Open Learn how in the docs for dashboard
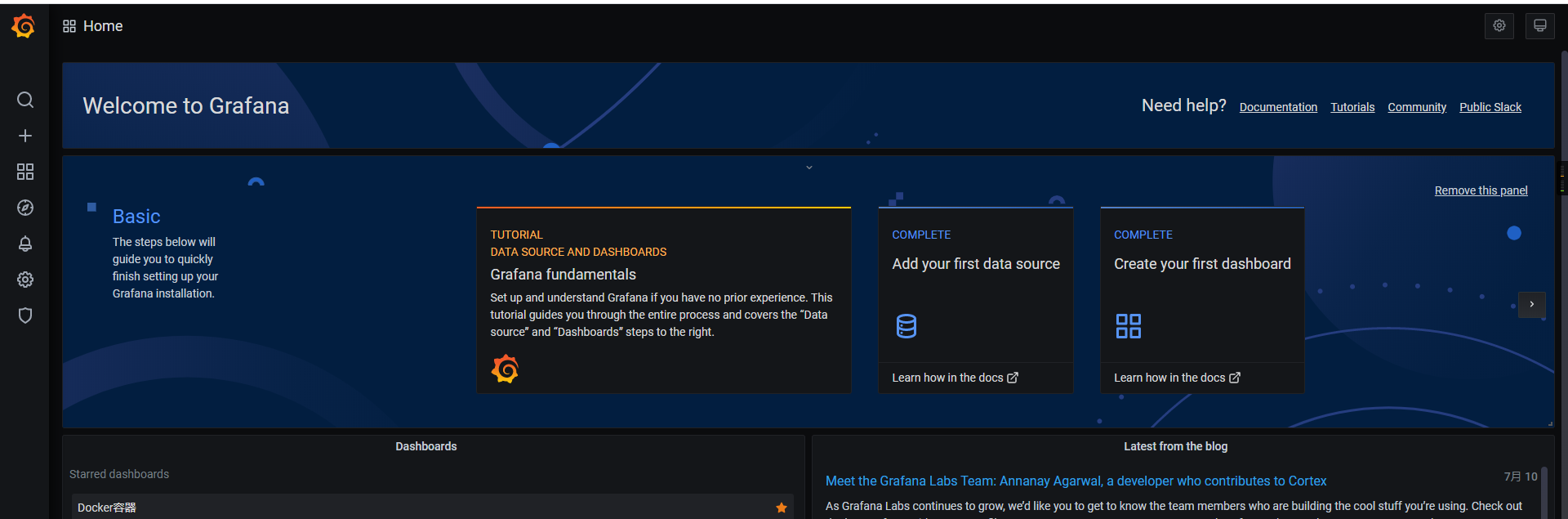This screenshot has height=519, width=1568. tap(1177, 378)
